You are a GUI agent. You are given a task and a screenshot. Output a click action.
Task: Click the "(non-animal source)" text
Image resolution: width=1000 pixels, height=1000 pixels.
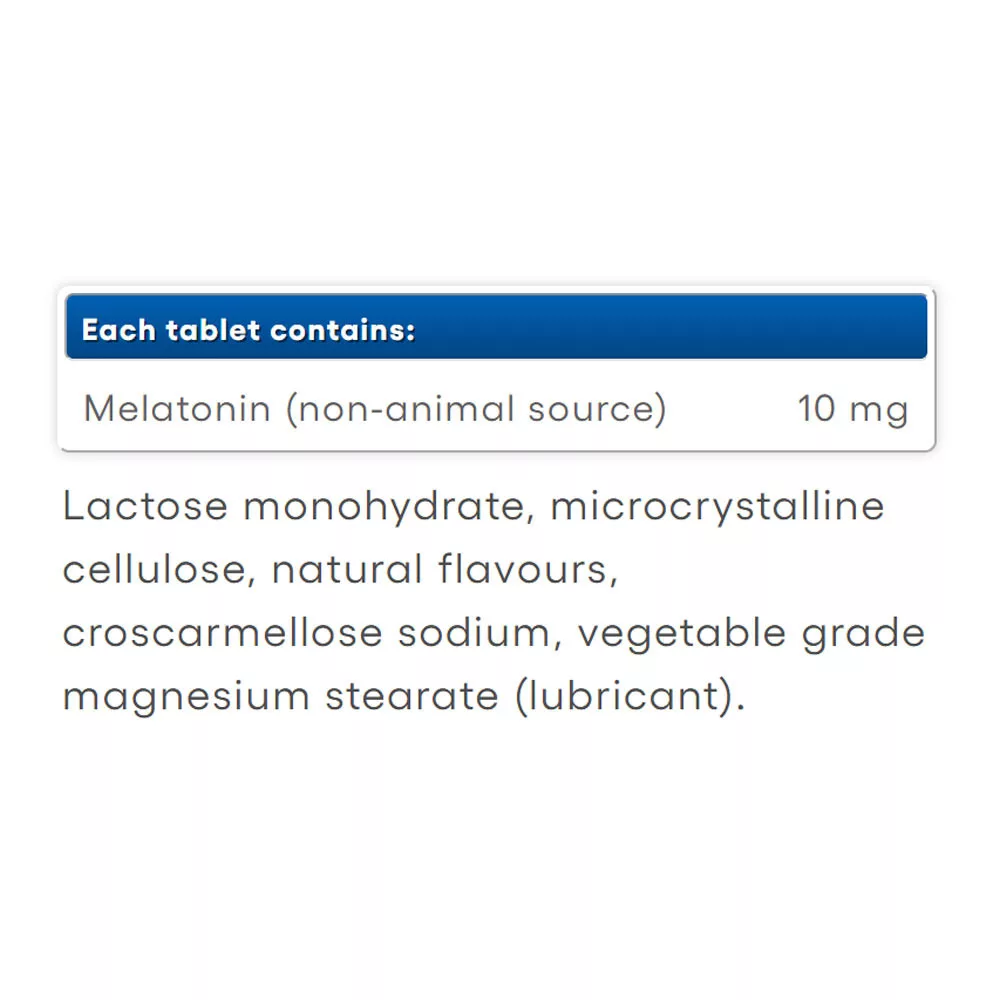(x=476, y=409)
